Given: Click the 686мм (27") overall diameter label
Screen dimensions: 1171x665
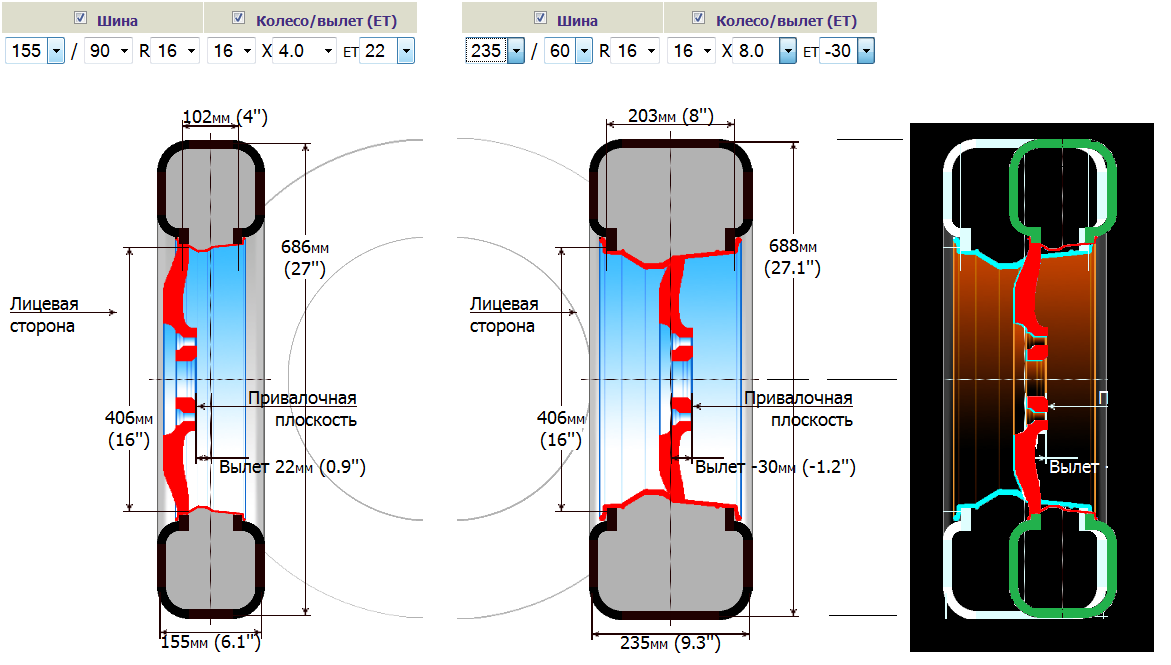Looking at the screenshot, I should pyautogui.click(x=305, y=258).
